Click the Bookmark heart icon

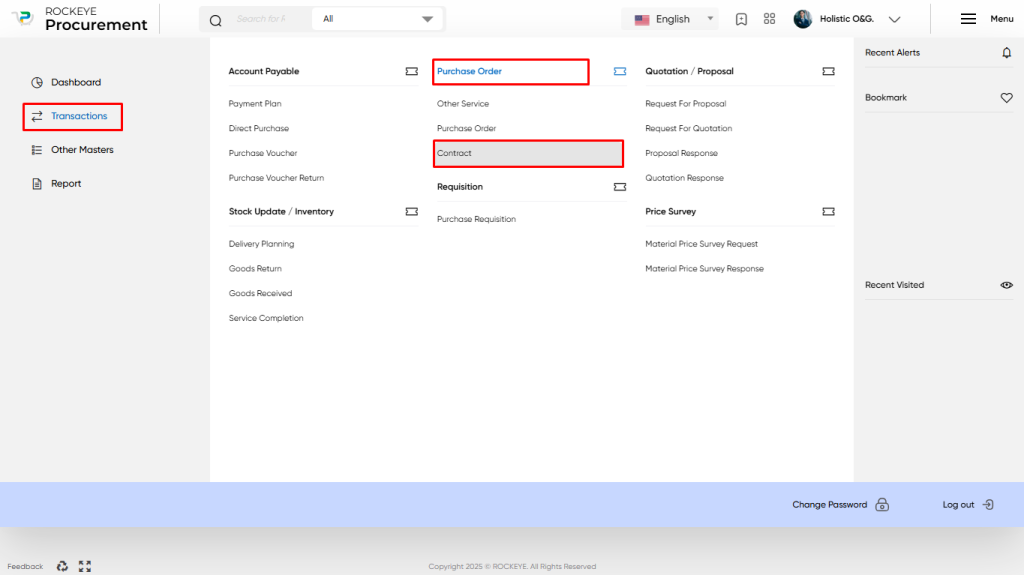1006,98
